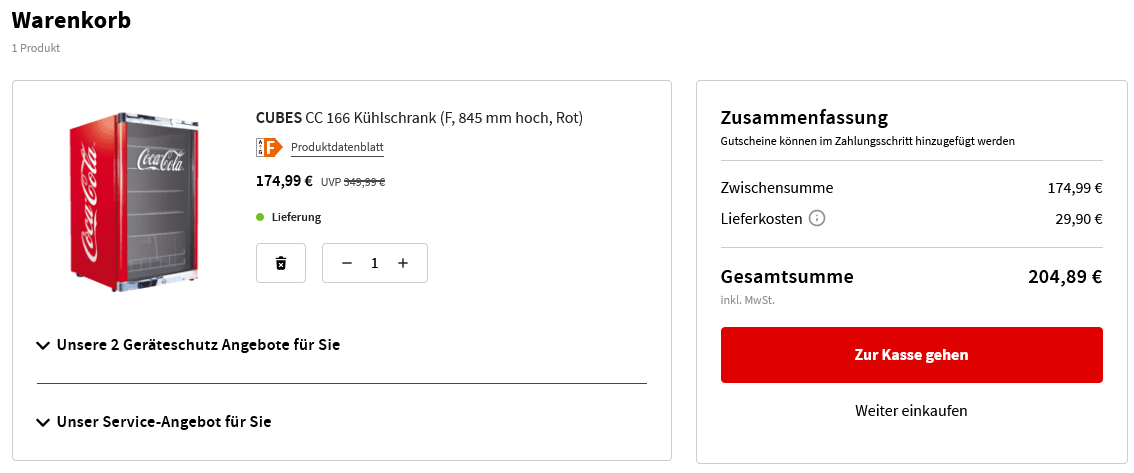The height and width of the screenshot is (473, 1134).
Task: Click the 1 Produkt count label
Action: (36, 48)
